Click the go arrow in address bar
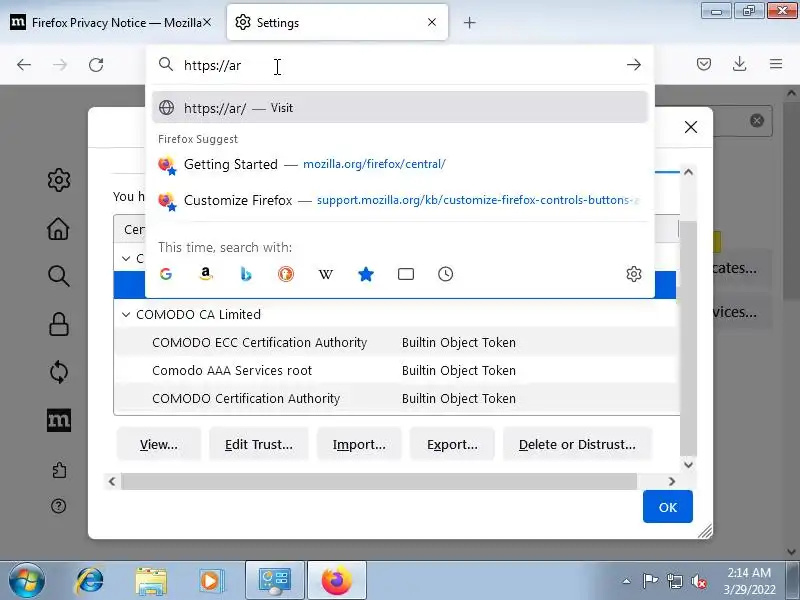Viewport: 800px width, 600px height. point(634,65)
